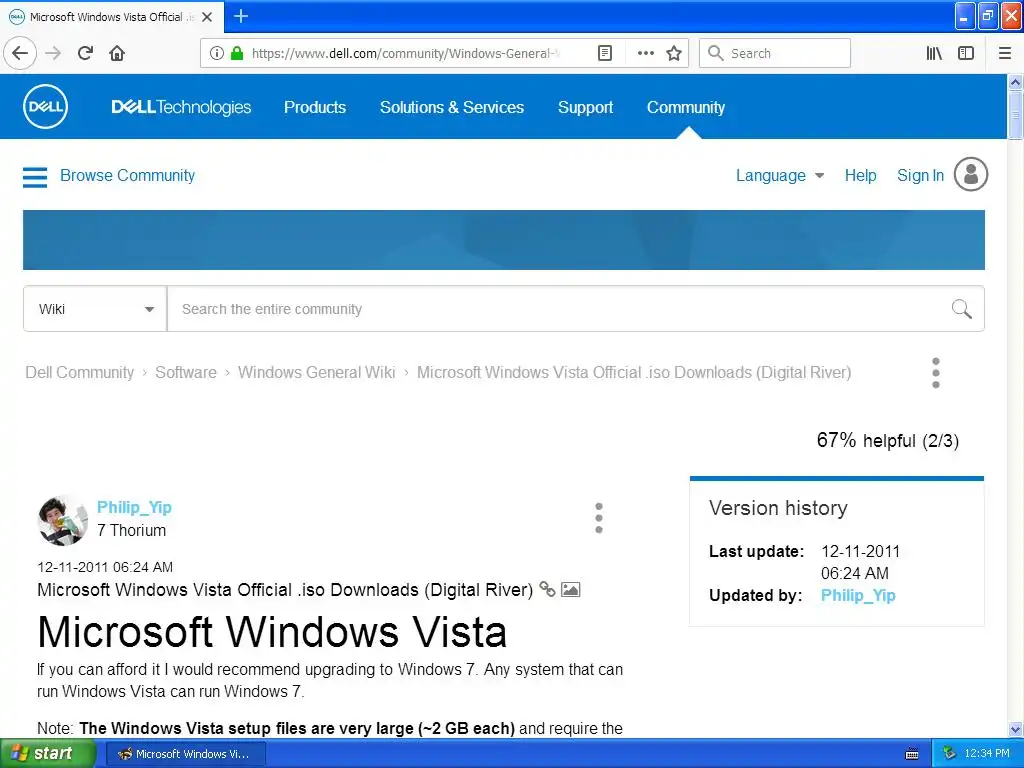Open the browser home page
The width and height of the screenshot is (1024, 768).
(x=117, y=53)
